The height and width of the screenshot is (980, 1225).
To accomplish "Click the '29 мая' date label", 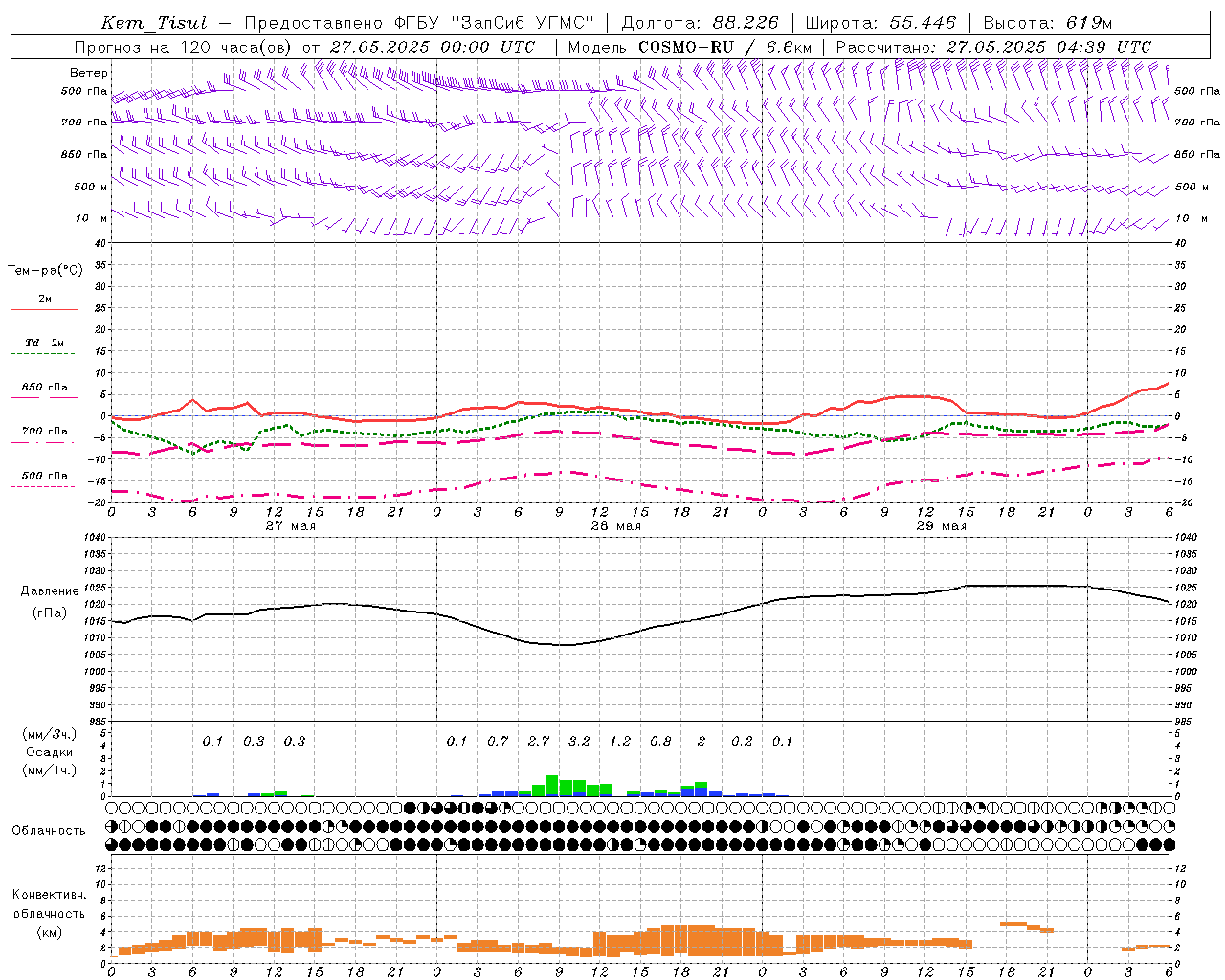I will [941, 526].
